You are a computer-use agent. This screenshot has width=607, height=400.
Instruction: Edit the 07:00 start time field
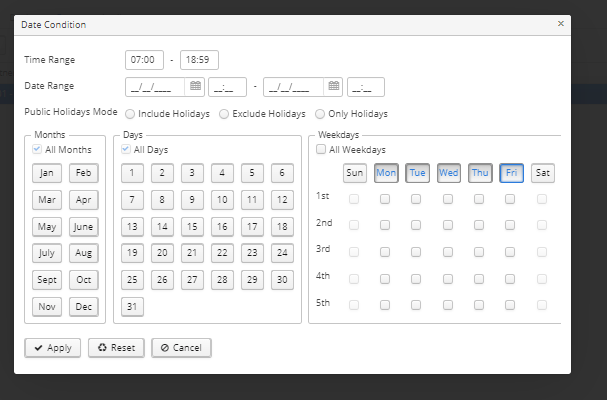pyautogui.click(x=144, y=60)
